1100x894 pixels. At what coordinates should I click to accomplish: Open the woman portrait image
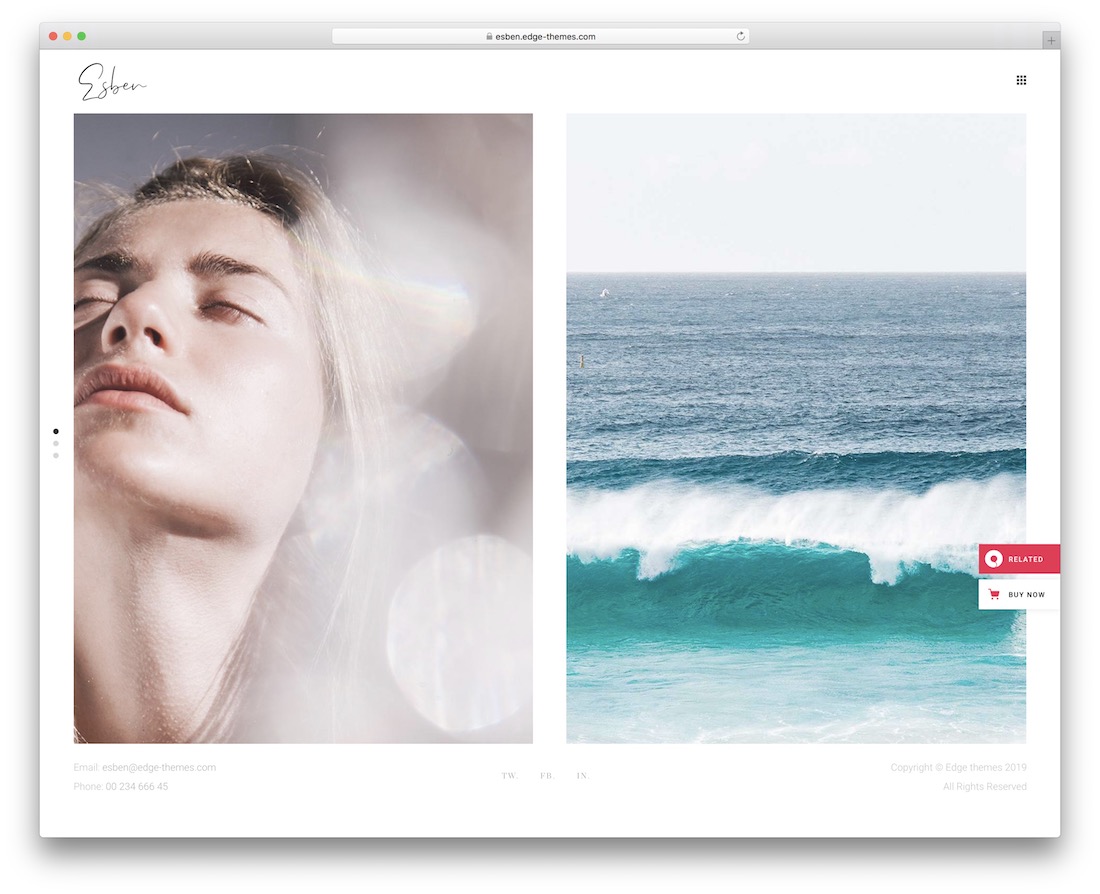point(303,428)
